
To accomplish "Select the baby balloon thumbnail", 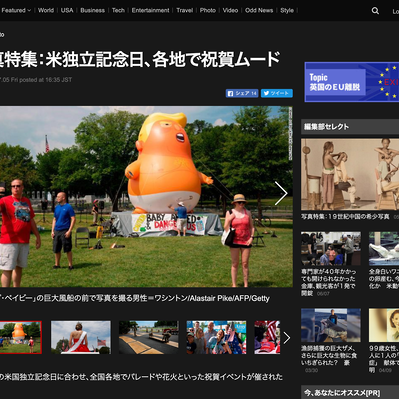I will [21, 337].
